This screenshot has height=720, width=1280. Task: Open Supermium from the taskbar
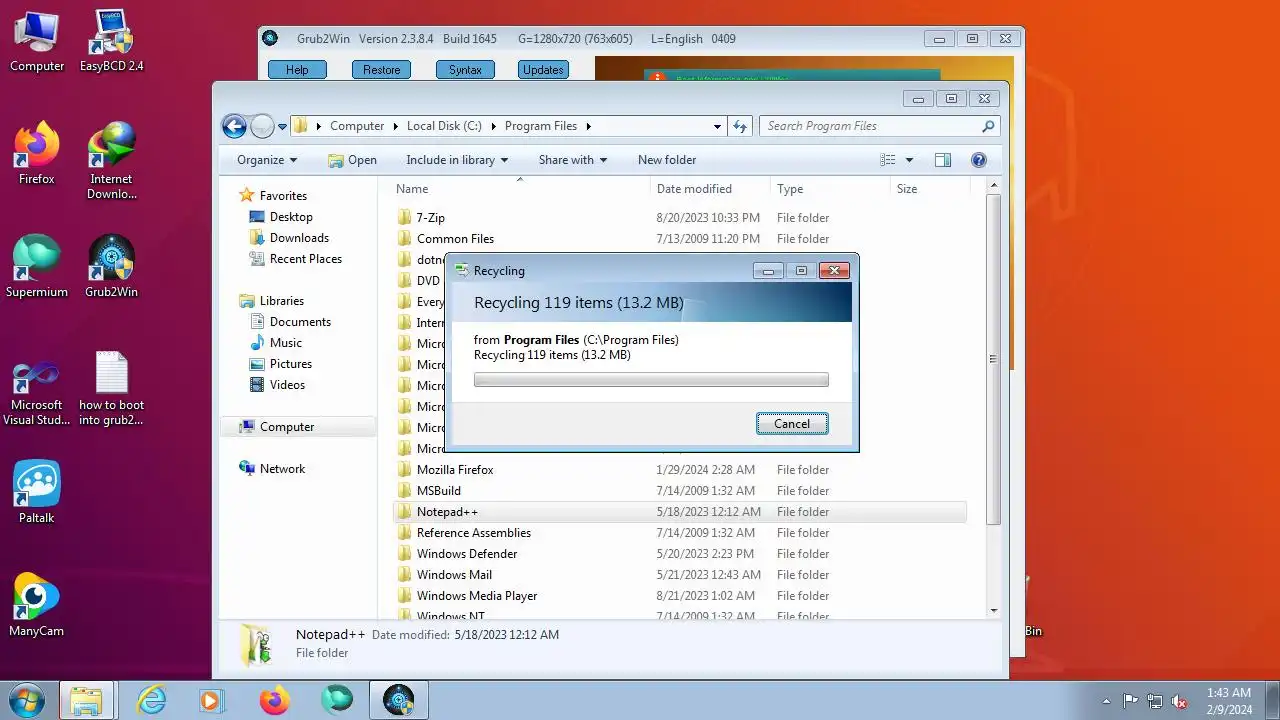(337, 701)
